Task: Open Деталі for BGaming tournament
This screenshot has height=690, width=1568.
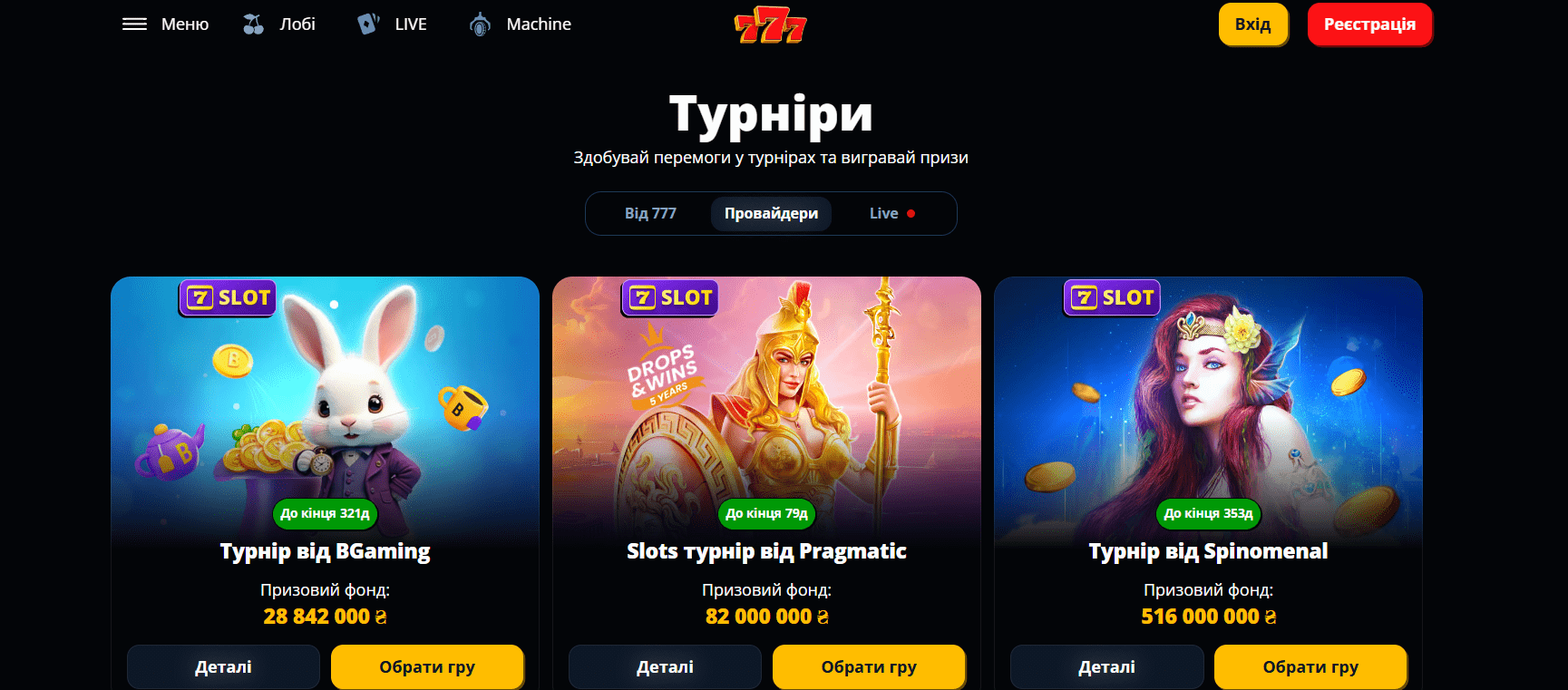Action: (x=223, y=667)
